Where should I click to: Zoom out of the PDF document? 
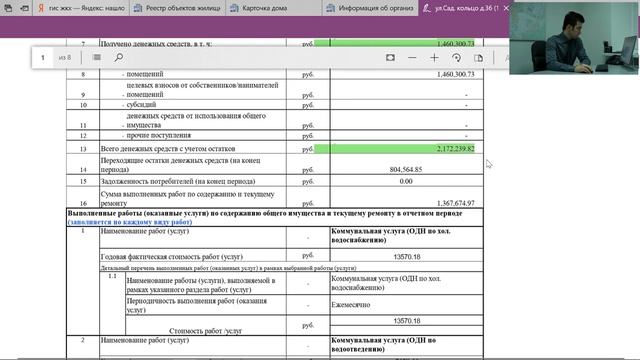coord(412,58)
